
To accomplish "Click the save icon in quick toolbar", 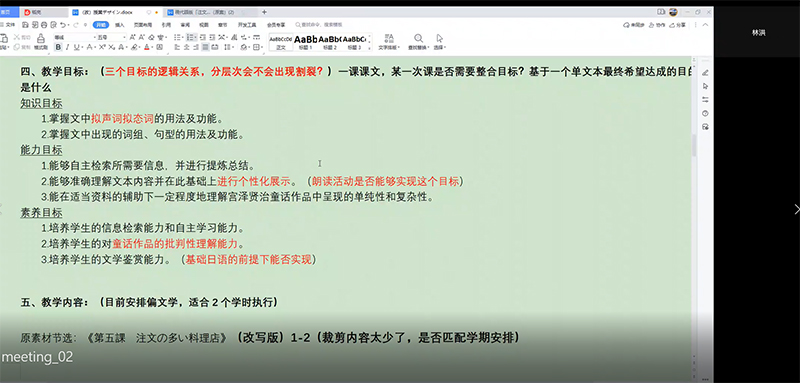I will pos(25,24).
